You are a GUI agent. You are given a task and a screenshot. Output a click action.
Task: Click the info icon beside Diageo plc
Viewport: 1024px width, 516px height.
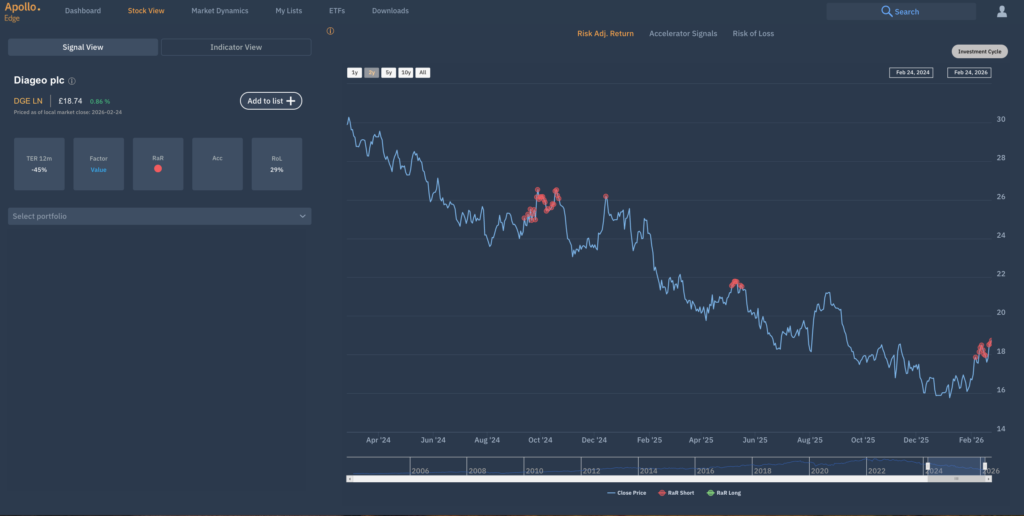pos(72,81)
